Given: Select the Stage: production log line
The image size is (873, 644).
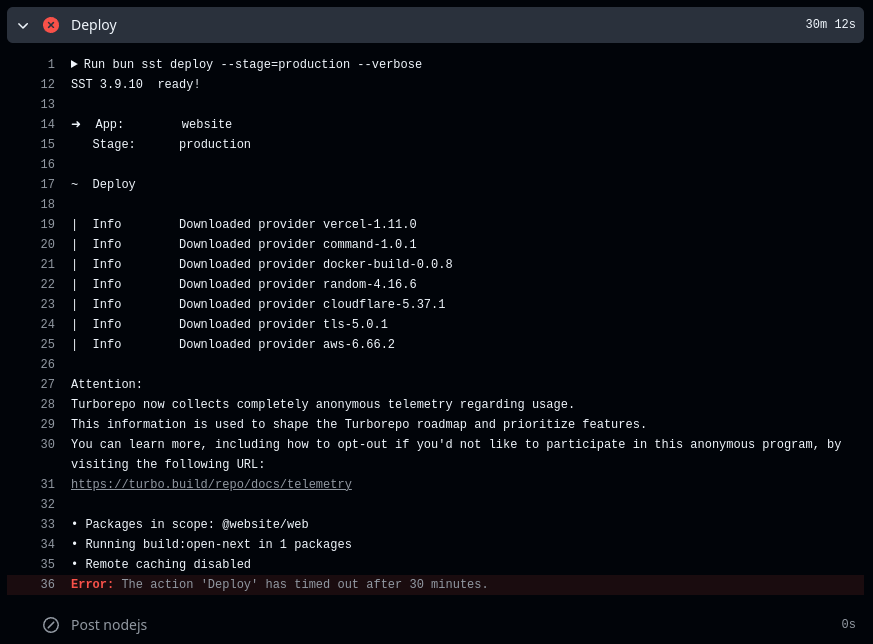Looking at the screenshot, I should click(171, 144).
